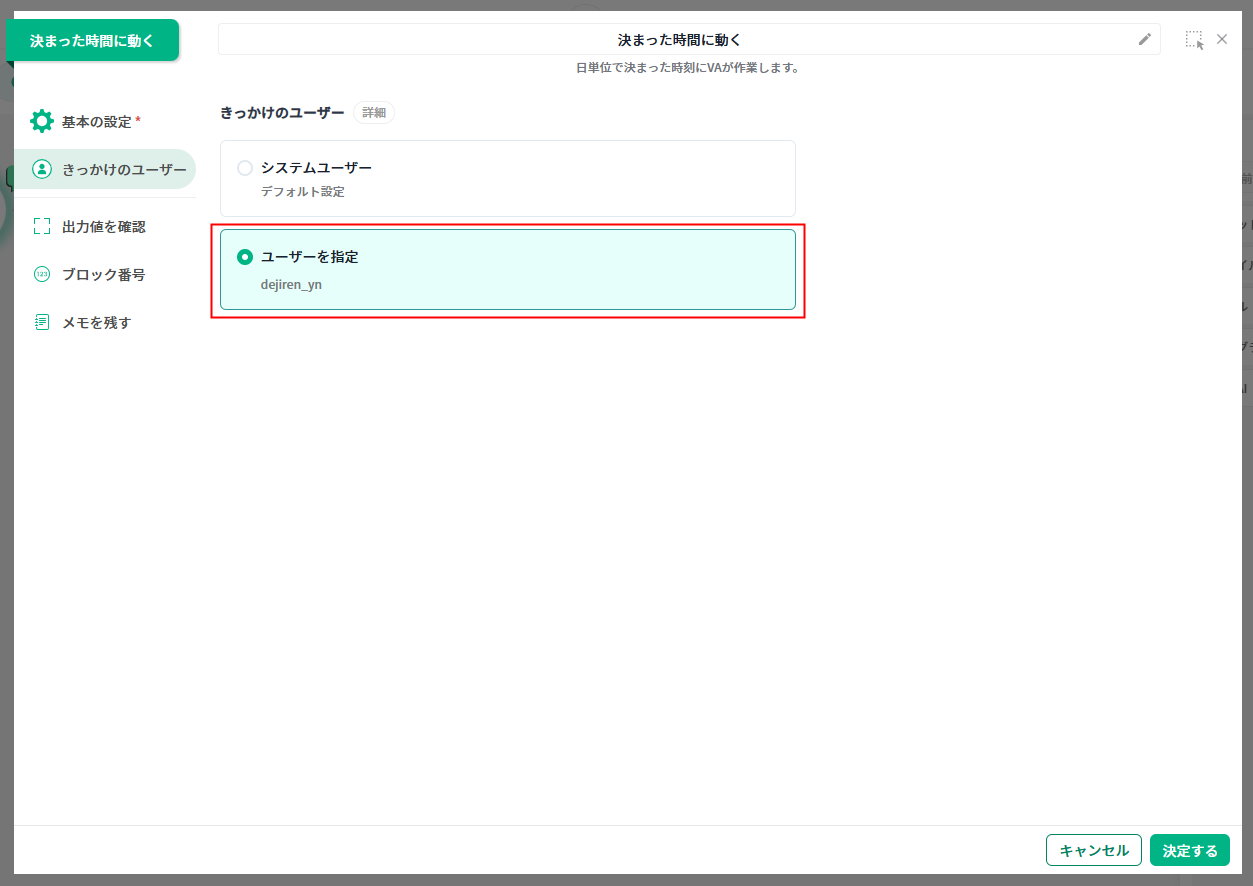Image resolution: width=1253 pixels, height=886 pixels.
Task: Open the メモを残す section
Action: coord(96,322)
